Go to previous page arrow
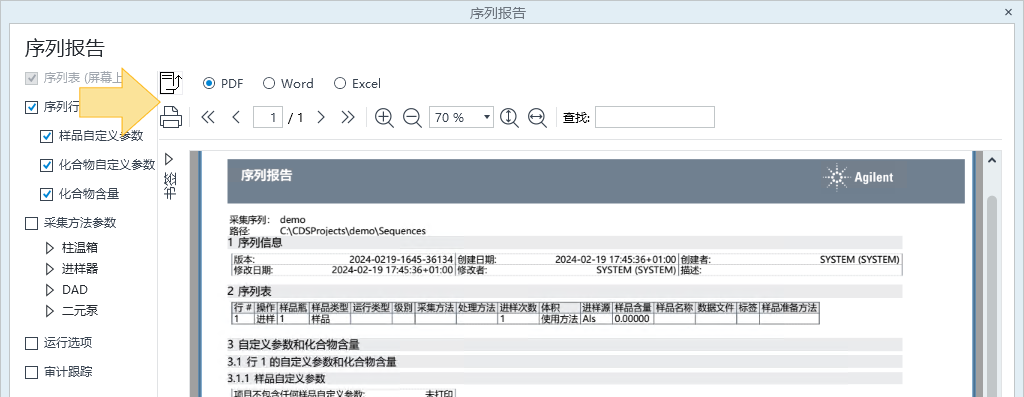 tap(236, 118)
